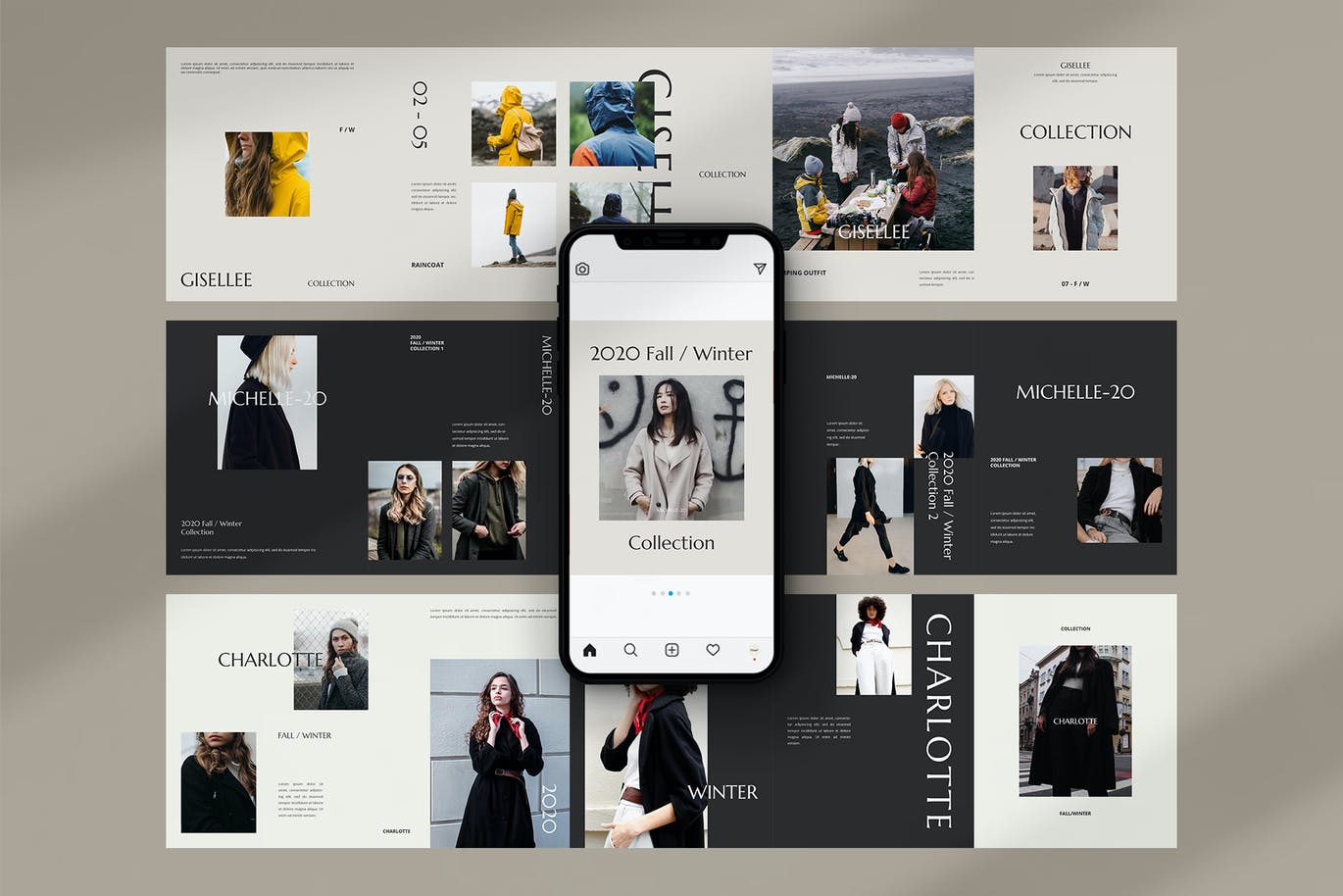Click the woman in beige coat photo

tap(671, 448)
